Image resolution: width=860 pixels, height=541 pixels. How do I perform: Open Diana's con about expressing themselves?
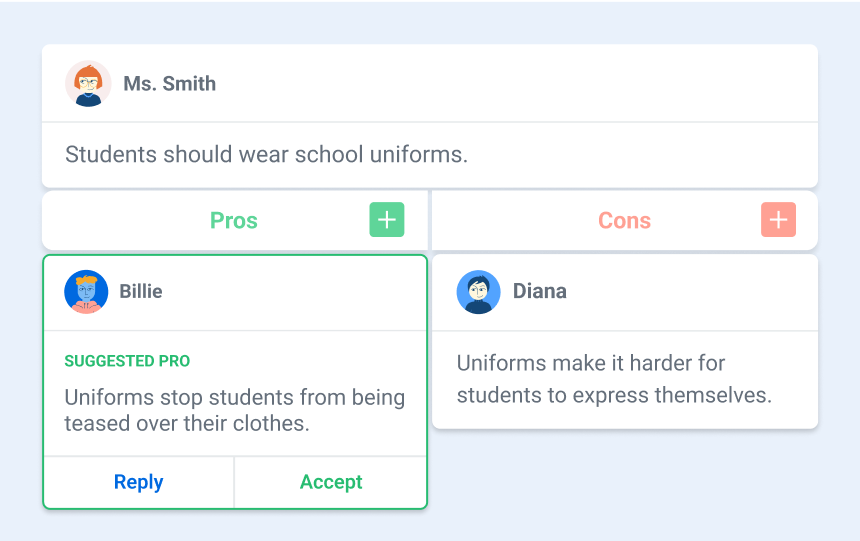614,379
